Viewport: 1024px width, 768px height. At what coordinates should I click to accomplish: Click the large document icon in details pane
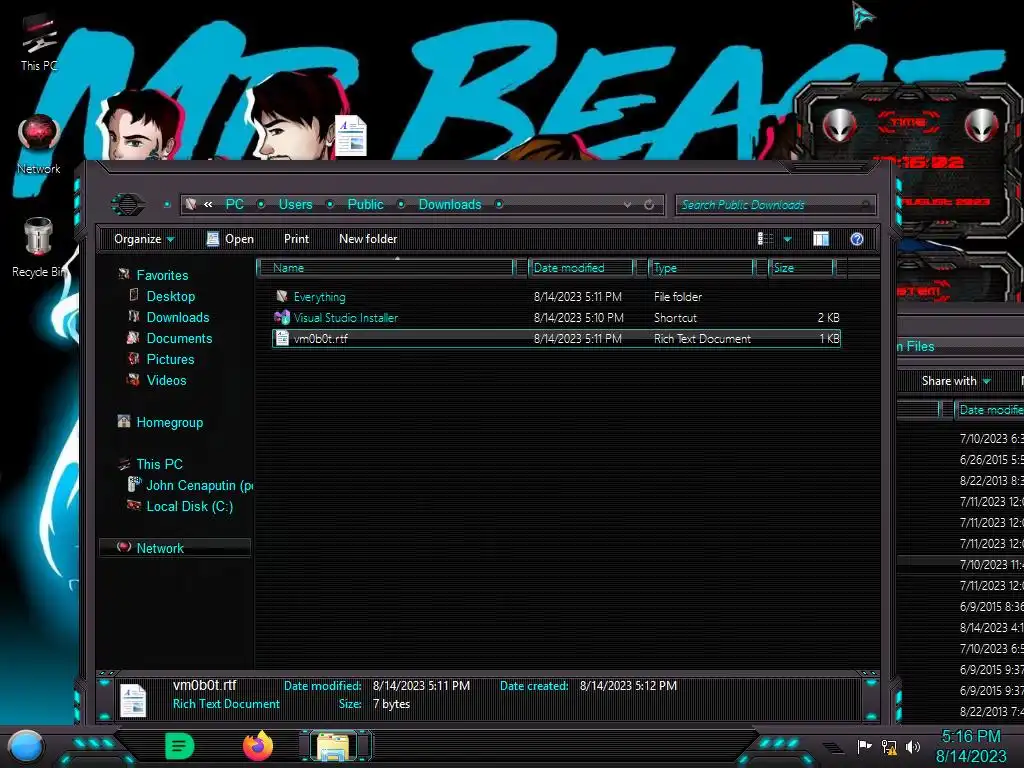click(133, 700)
